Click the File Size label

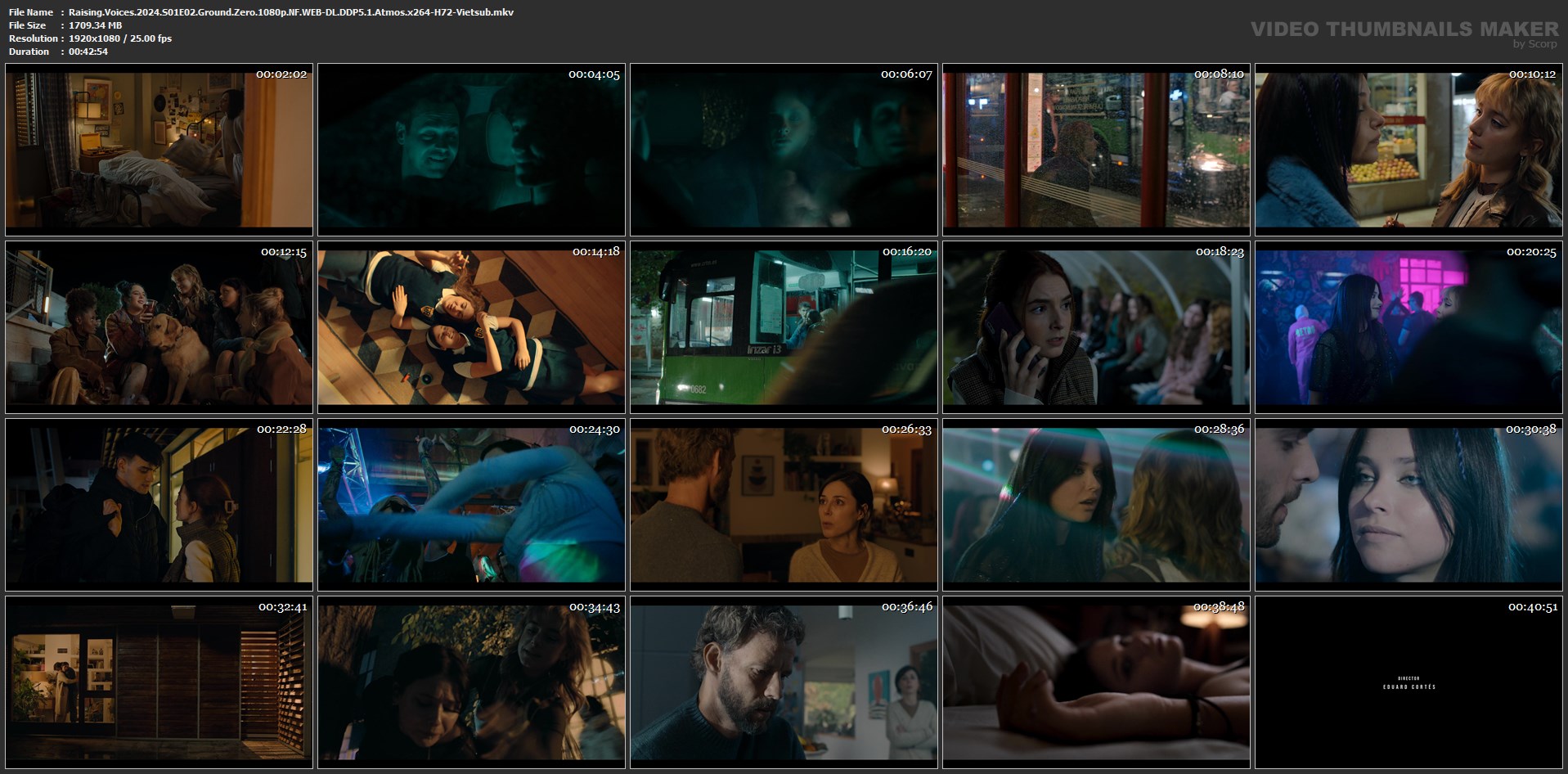tap(27, 25)
